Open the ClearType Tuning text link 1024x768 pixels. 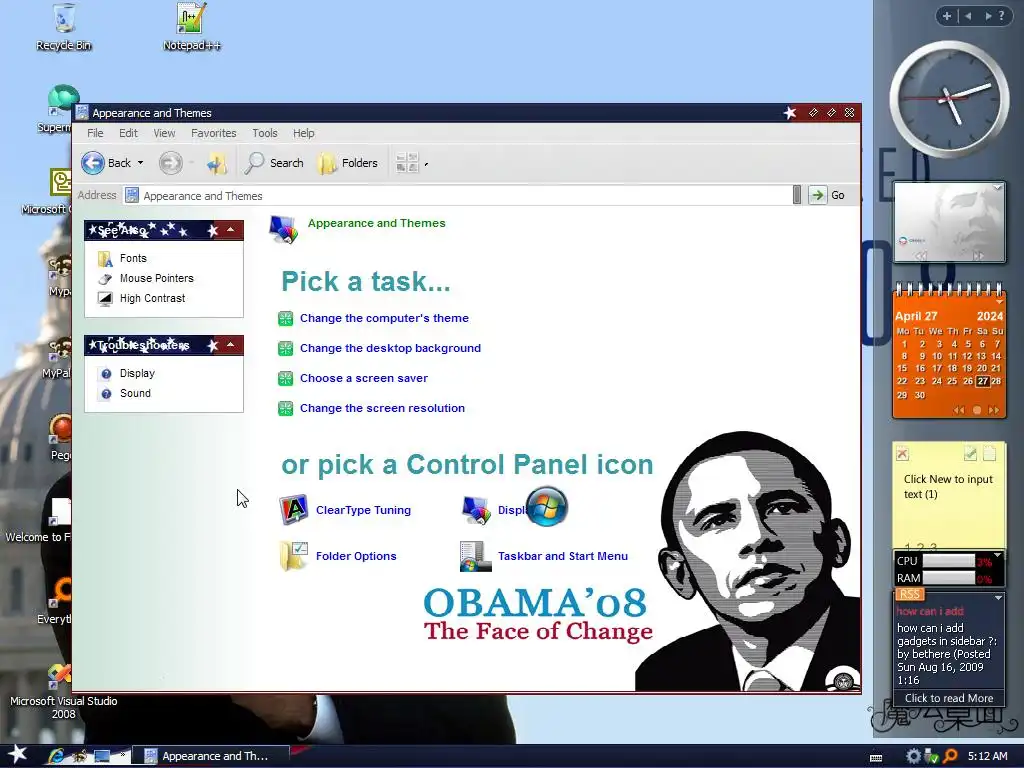363,510
